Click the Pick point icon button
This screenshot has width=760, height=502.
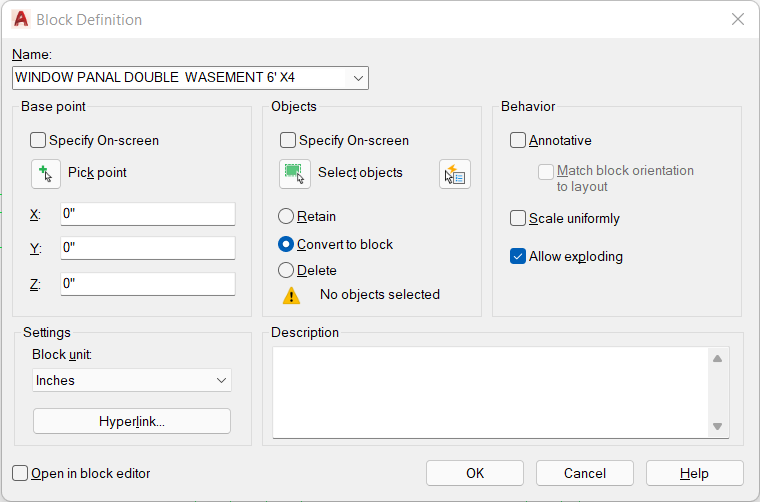point(46,174)
